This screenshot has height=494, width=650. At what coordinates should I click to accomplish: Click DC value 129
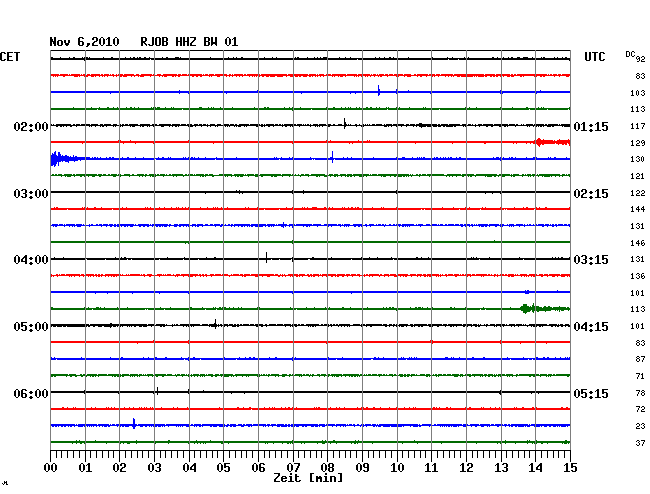click(638, 143)
